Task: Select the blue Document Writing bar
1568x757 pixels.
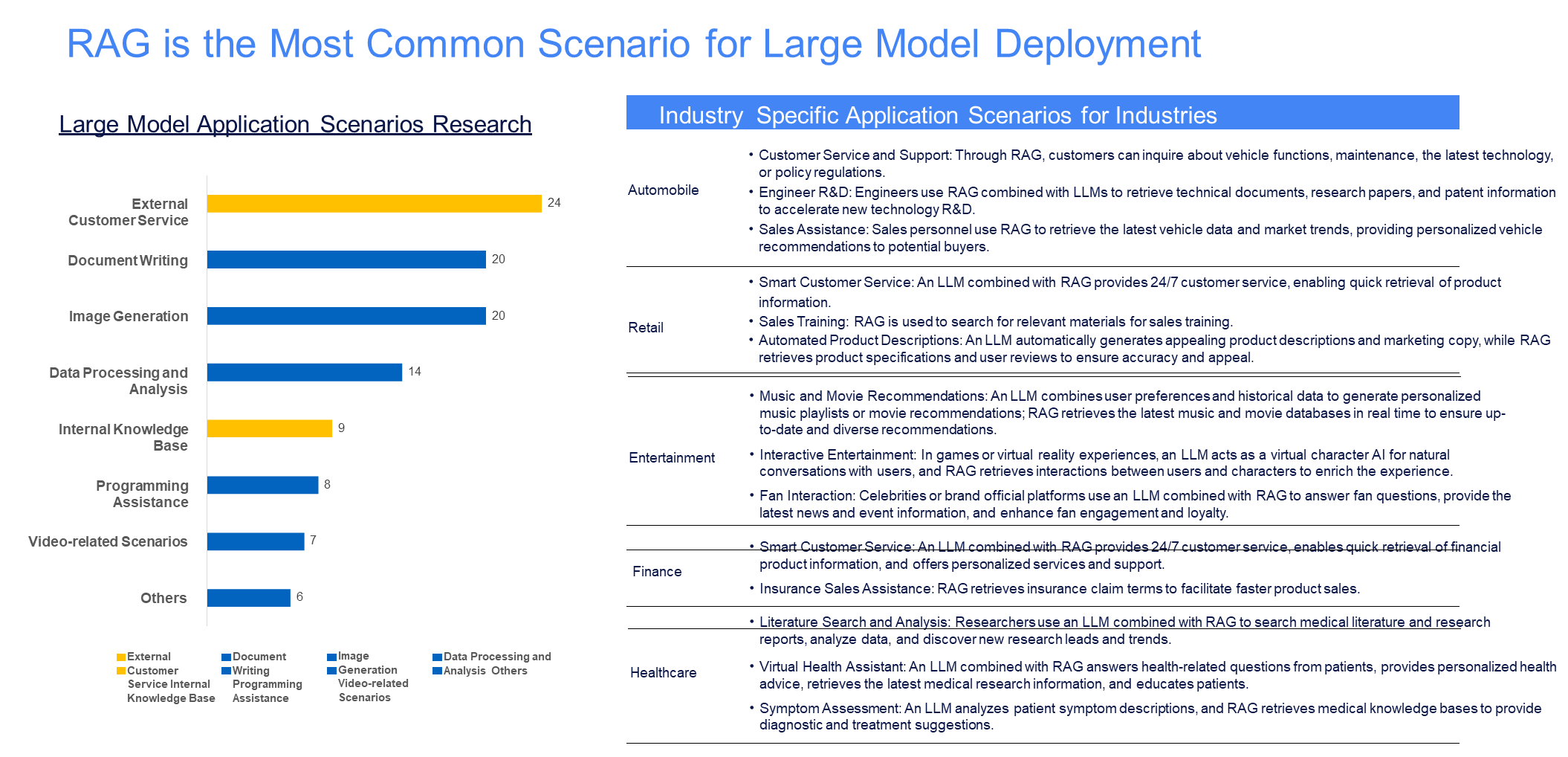Action: pyautogui.click(x=346, y=260)
